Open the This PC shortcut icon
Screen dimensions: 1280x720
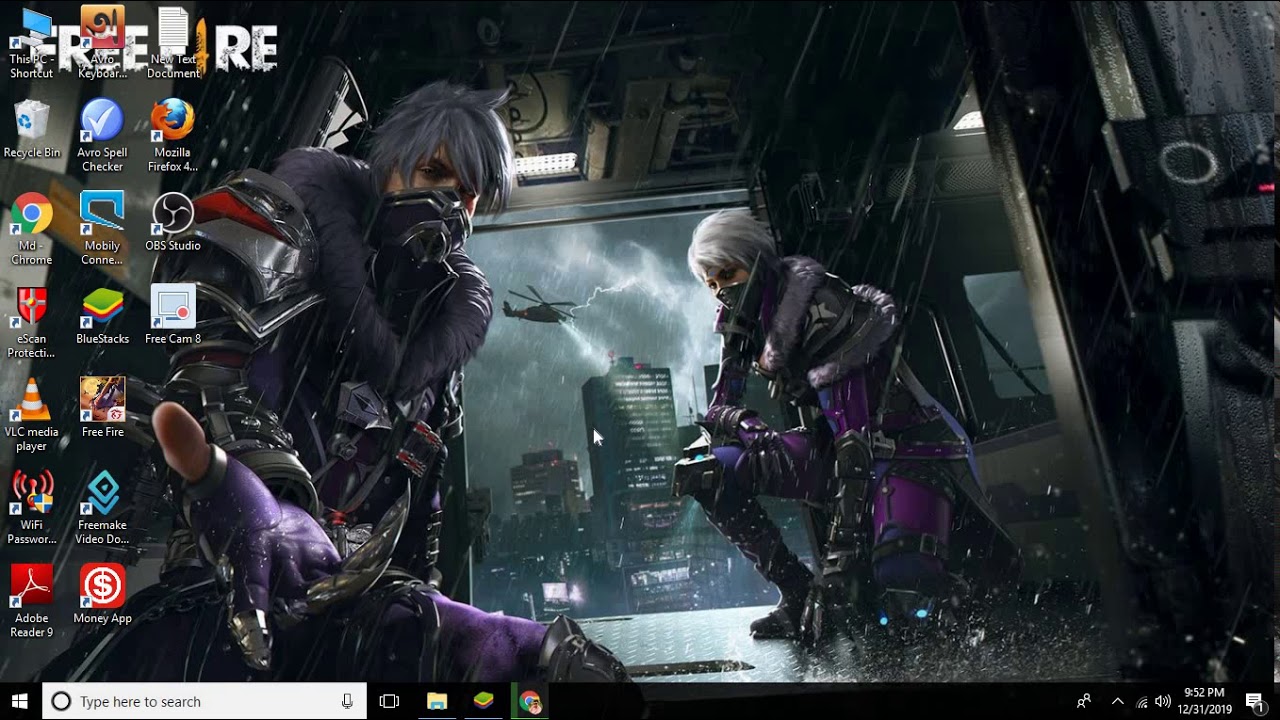(x=32, y=42)
